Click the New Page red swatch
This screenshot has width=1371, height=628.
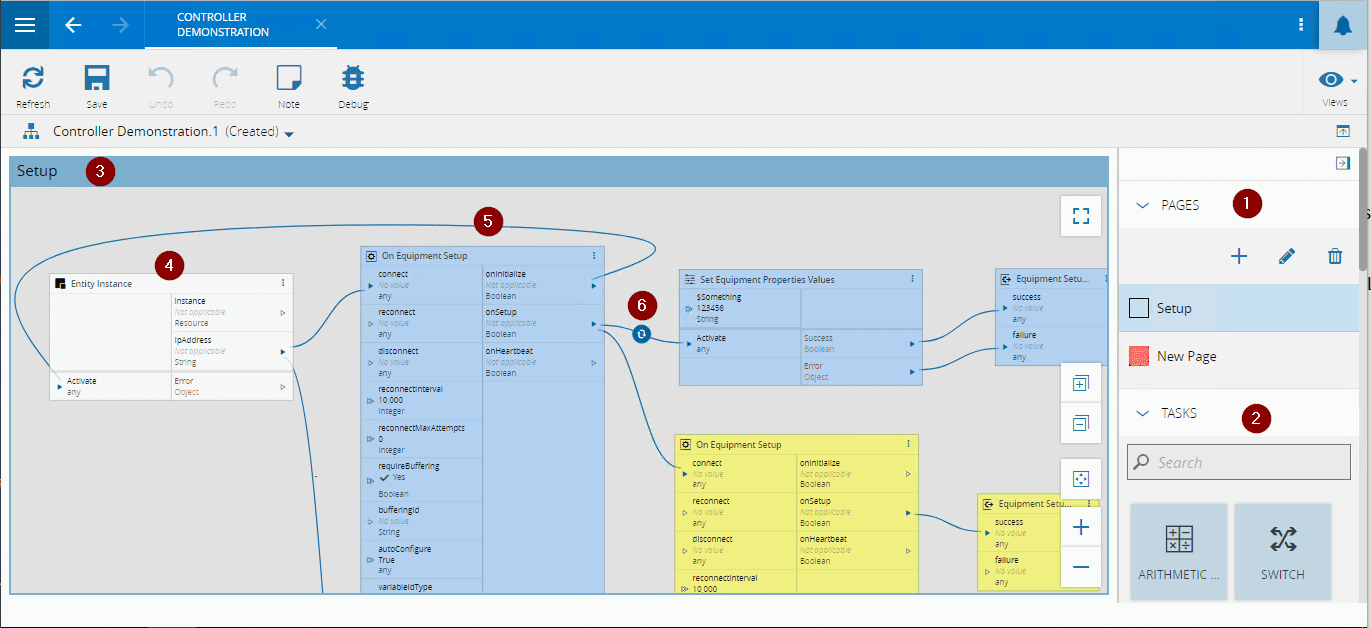click(x=1138, y=356)
